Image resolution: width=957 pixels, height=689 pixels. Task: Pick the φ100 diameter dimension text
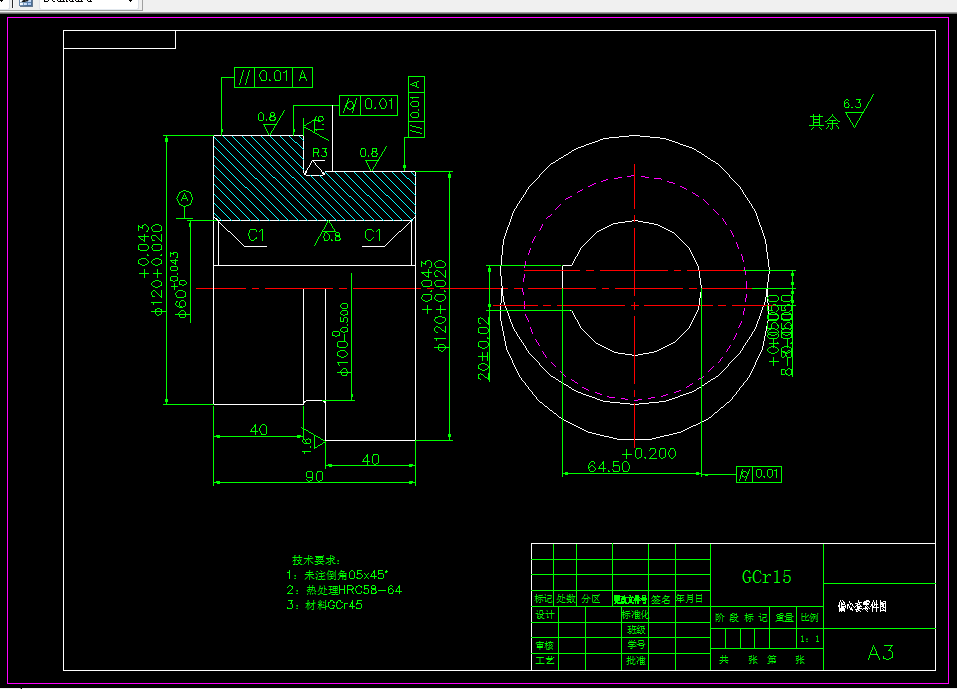click(x=342, y=339)
